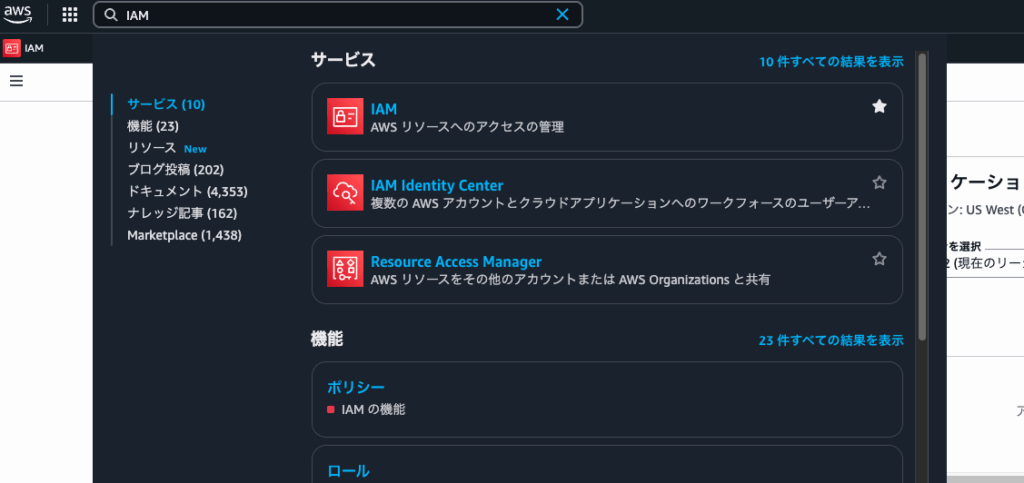Click the IAM の機能 label under ポリシー
Viewport: 1024px width, 483px height.
tap(373, 410)
